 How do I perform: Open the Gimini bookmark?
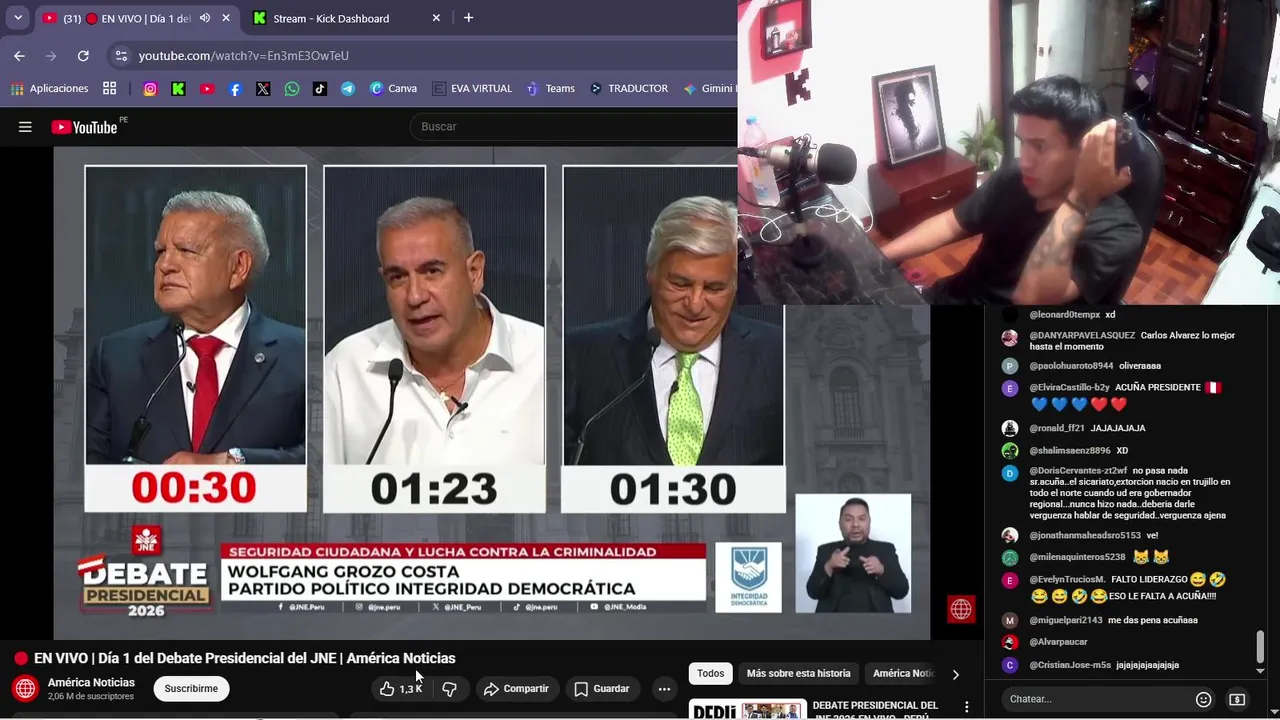click(709, 89)
